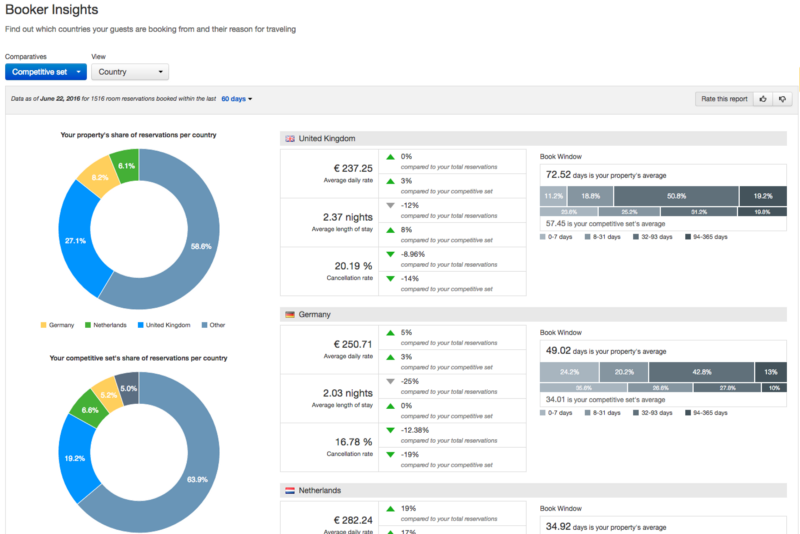800x534 pixels.
Task: Click the green down arrow beside -8.96% cancellation
Action: click(x=390, y=255)
